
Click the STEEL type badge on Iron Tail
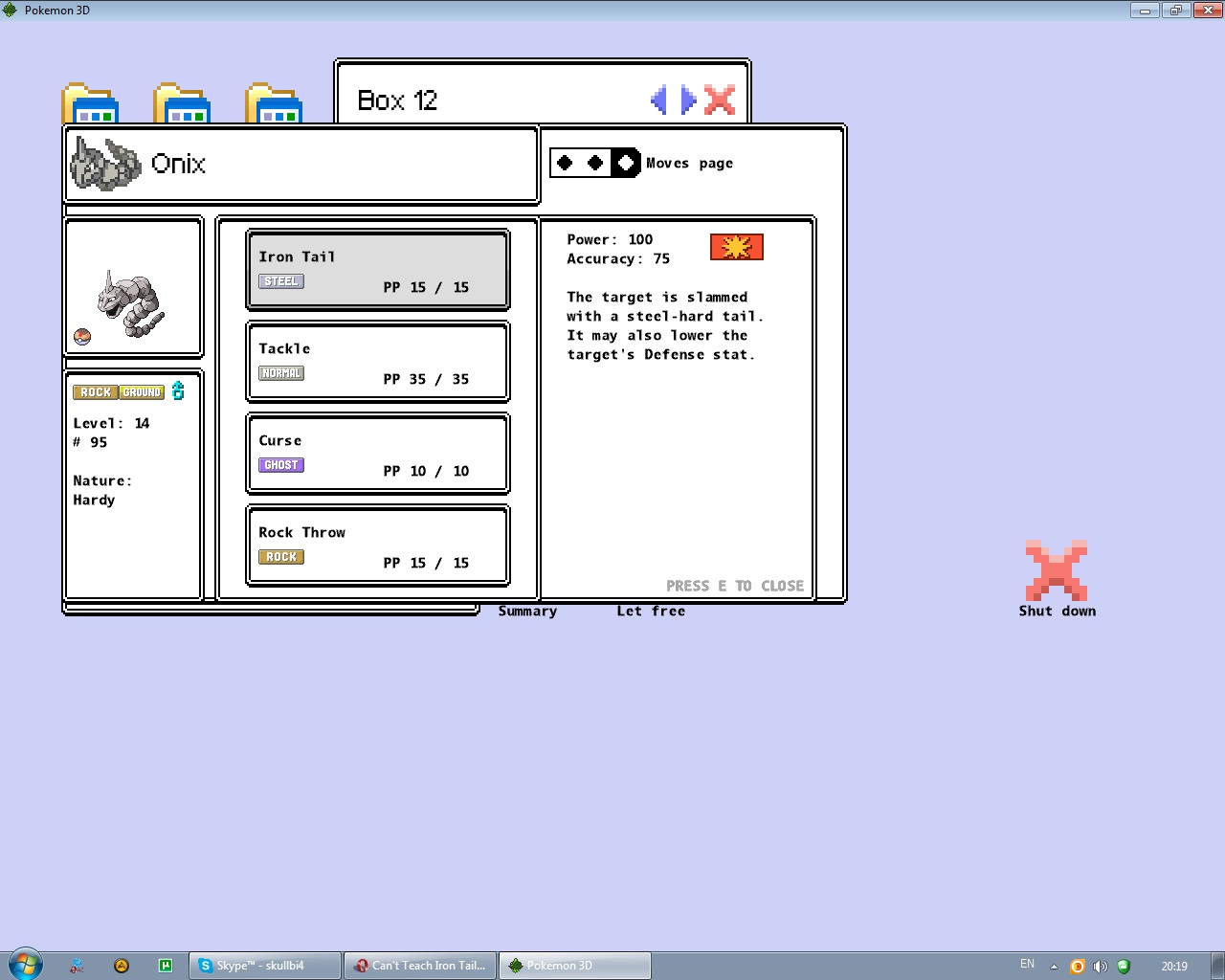(281, 281)
